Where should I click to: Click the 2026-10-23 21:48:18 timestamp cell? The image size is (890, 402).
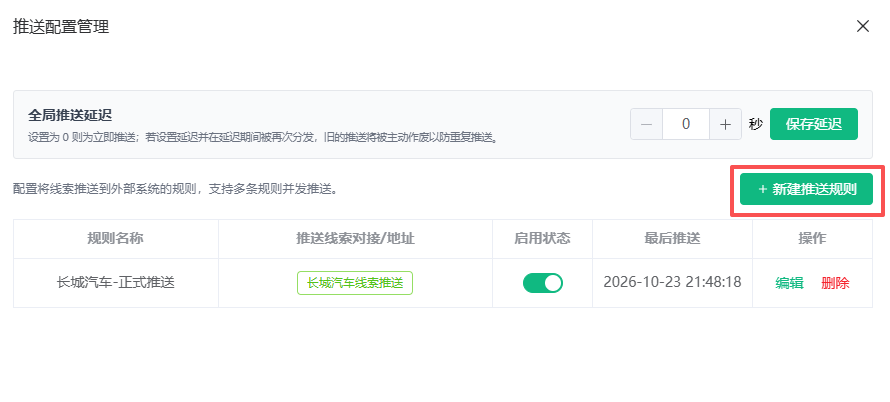click(x=672, y=282)
